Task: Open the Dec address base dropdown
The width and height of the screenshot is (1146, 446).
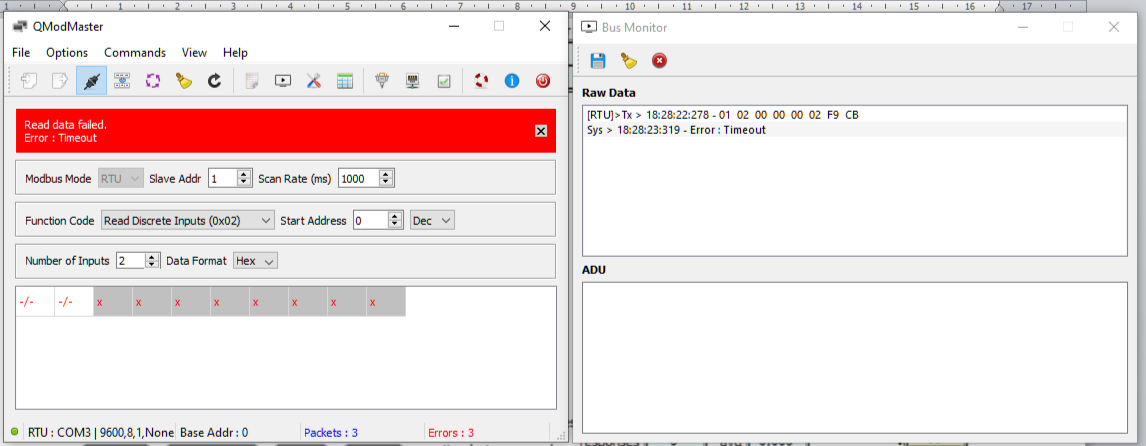Action: click(432, 220)
